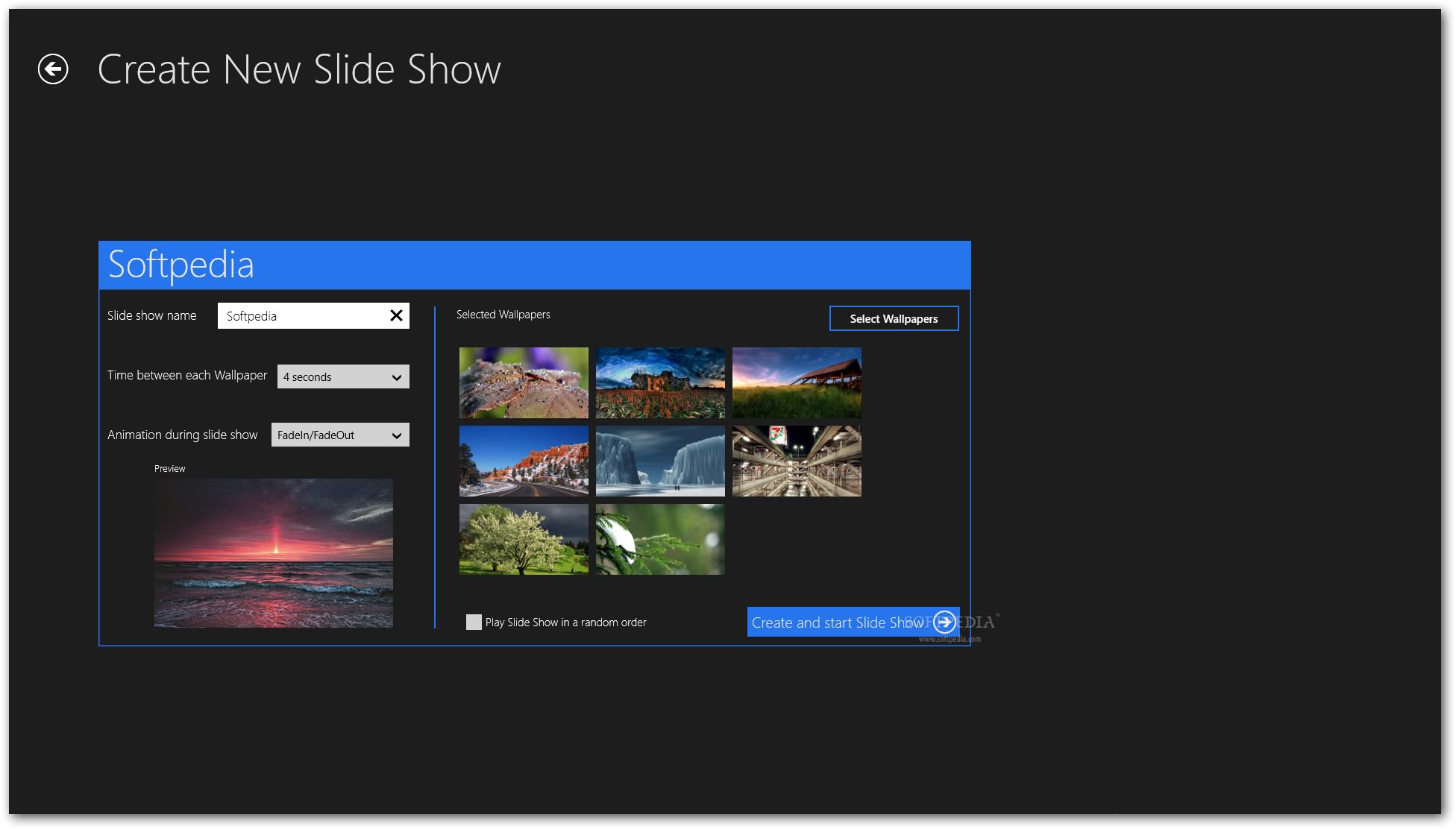
Task: Select the old house in field wallpaper thumbnail
Action: (660, 382)
